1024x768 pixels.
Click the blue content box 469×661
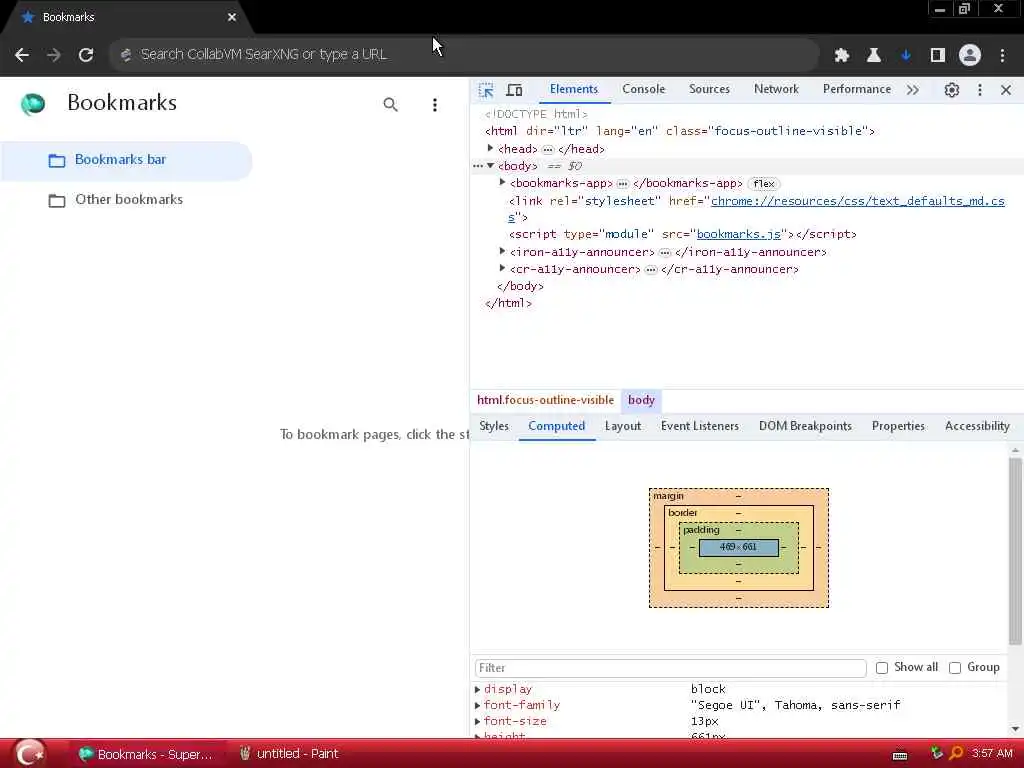(x=739, y=547)
